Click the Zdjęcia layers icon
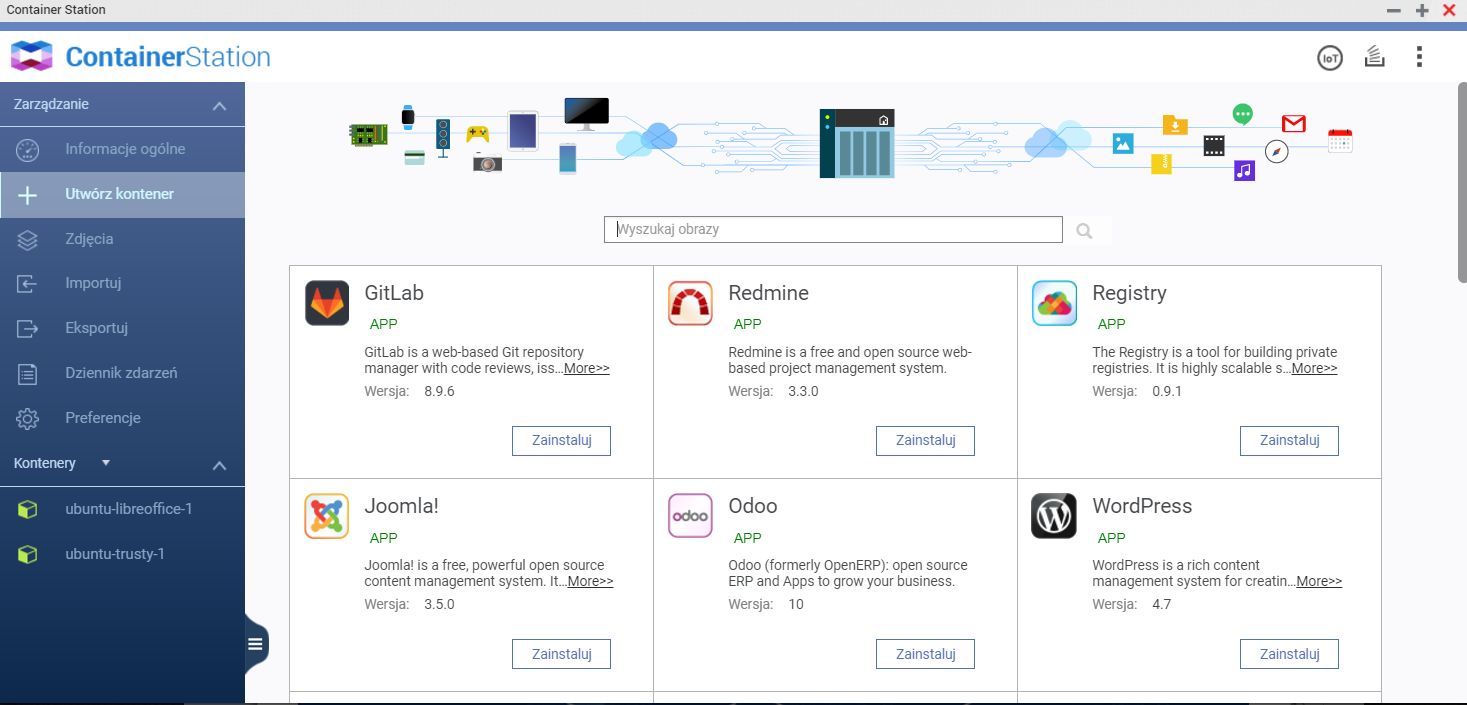Image resolution: width=1467 pixels, height=705 pixels. (27, 240)
